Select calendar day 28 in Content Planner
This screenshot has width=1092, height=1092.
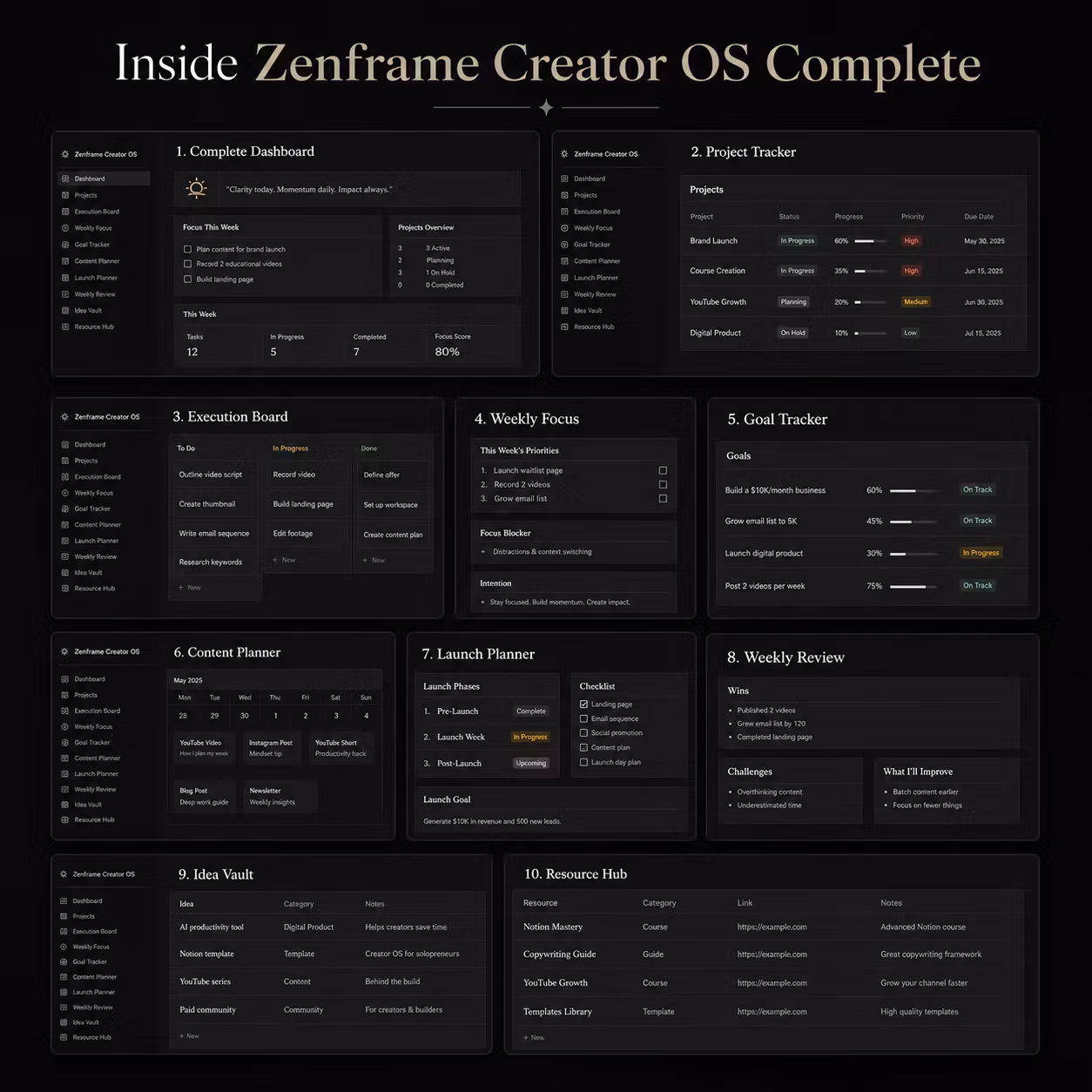pos(183,716)
